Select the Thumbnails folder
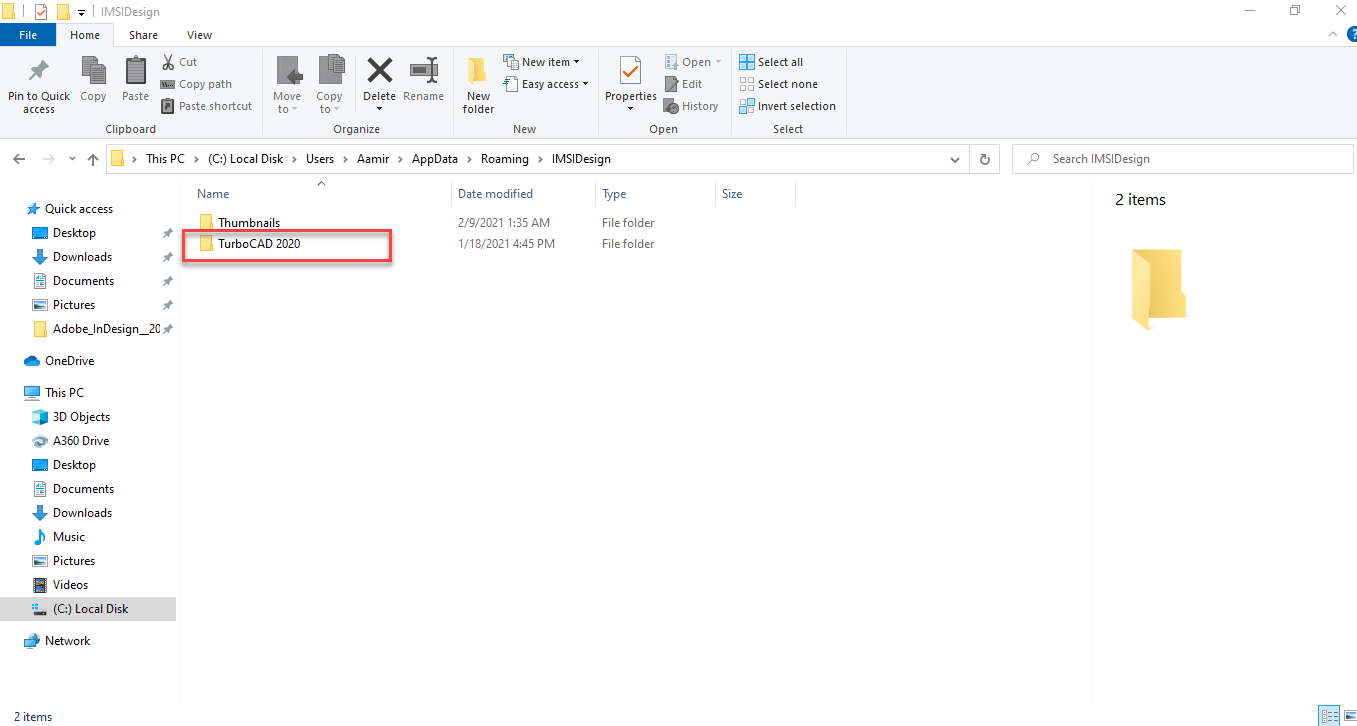 249,223
